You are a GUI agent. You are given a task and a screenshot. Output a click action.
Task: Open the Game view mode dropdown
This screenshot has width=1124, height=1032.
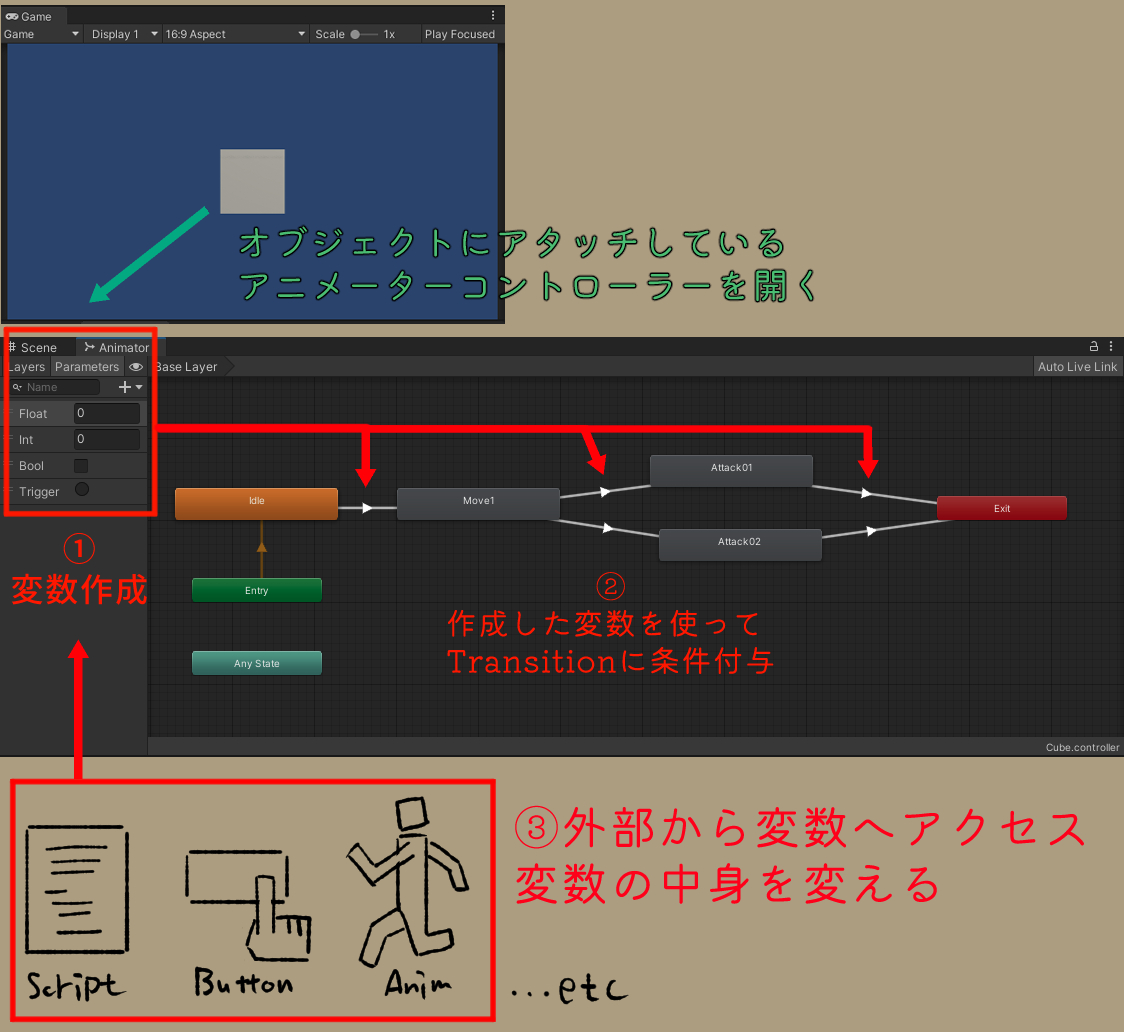40,33
